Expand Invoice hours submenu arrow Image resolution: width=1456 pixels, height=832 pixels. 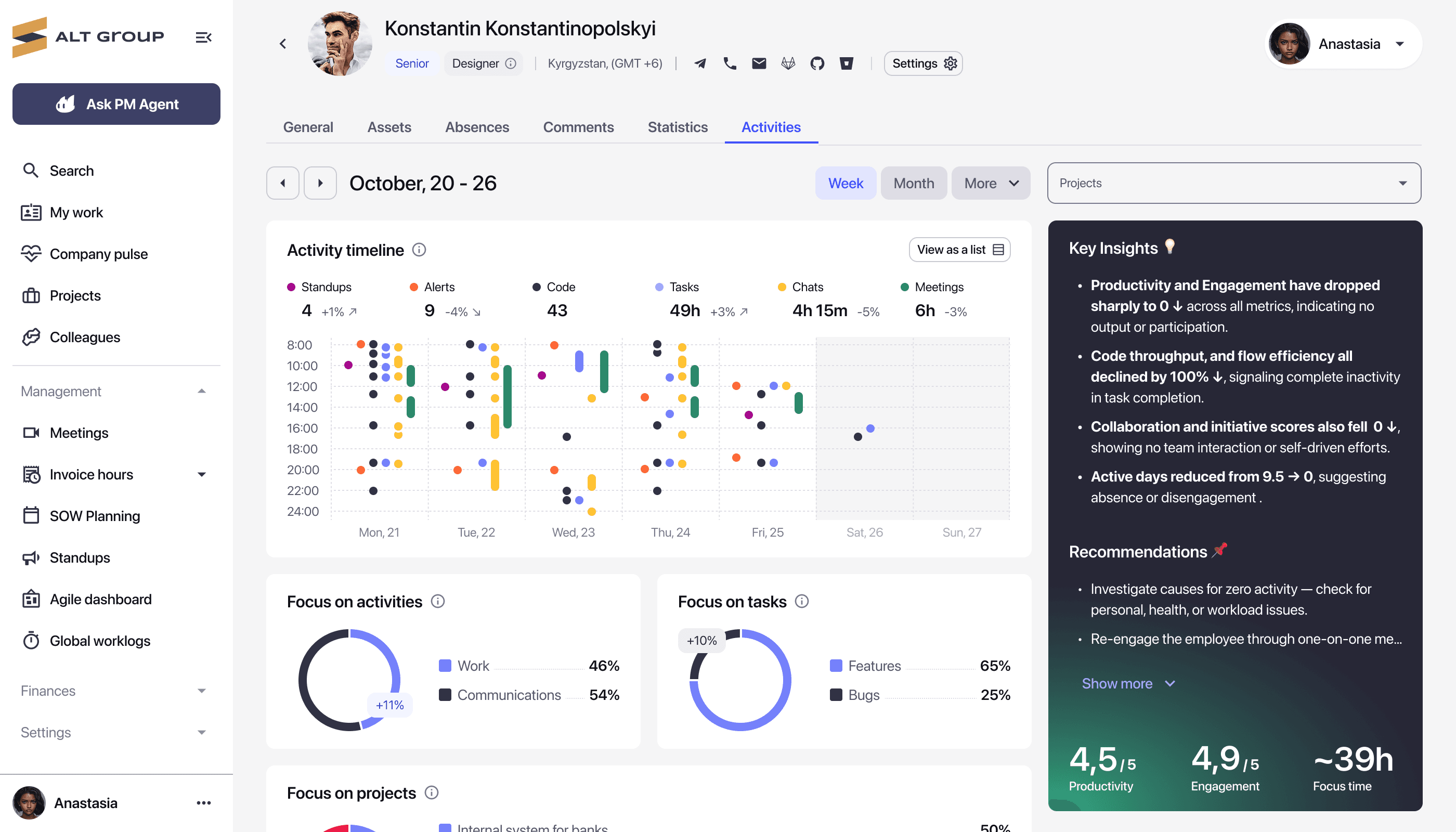(x=201, y=475)
